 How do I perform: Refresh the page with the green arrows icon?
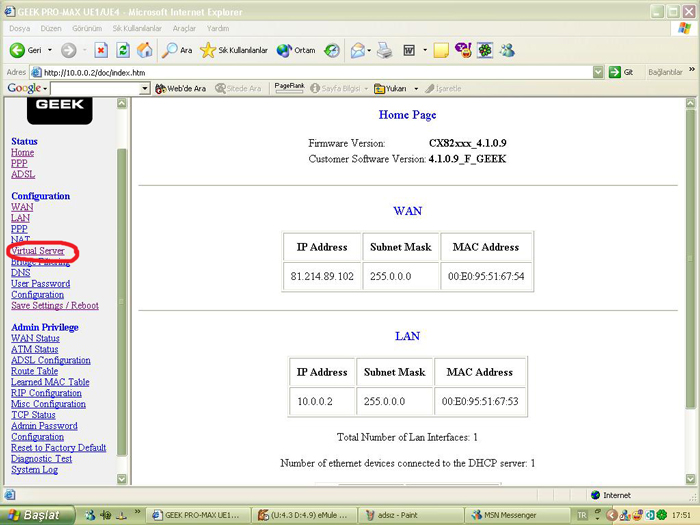[x=123, y=50]
